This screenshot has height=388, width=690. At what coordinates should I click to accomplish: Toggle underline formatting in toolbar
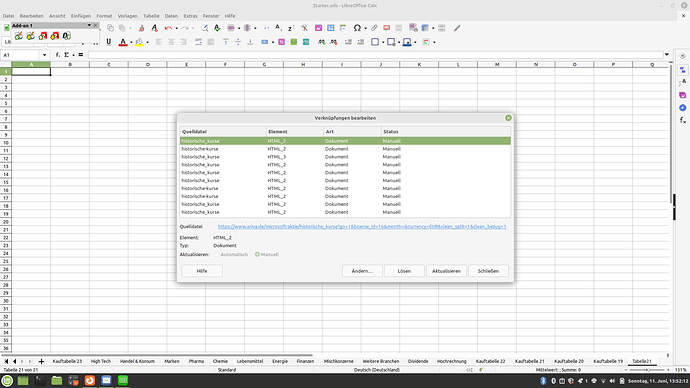109,42
